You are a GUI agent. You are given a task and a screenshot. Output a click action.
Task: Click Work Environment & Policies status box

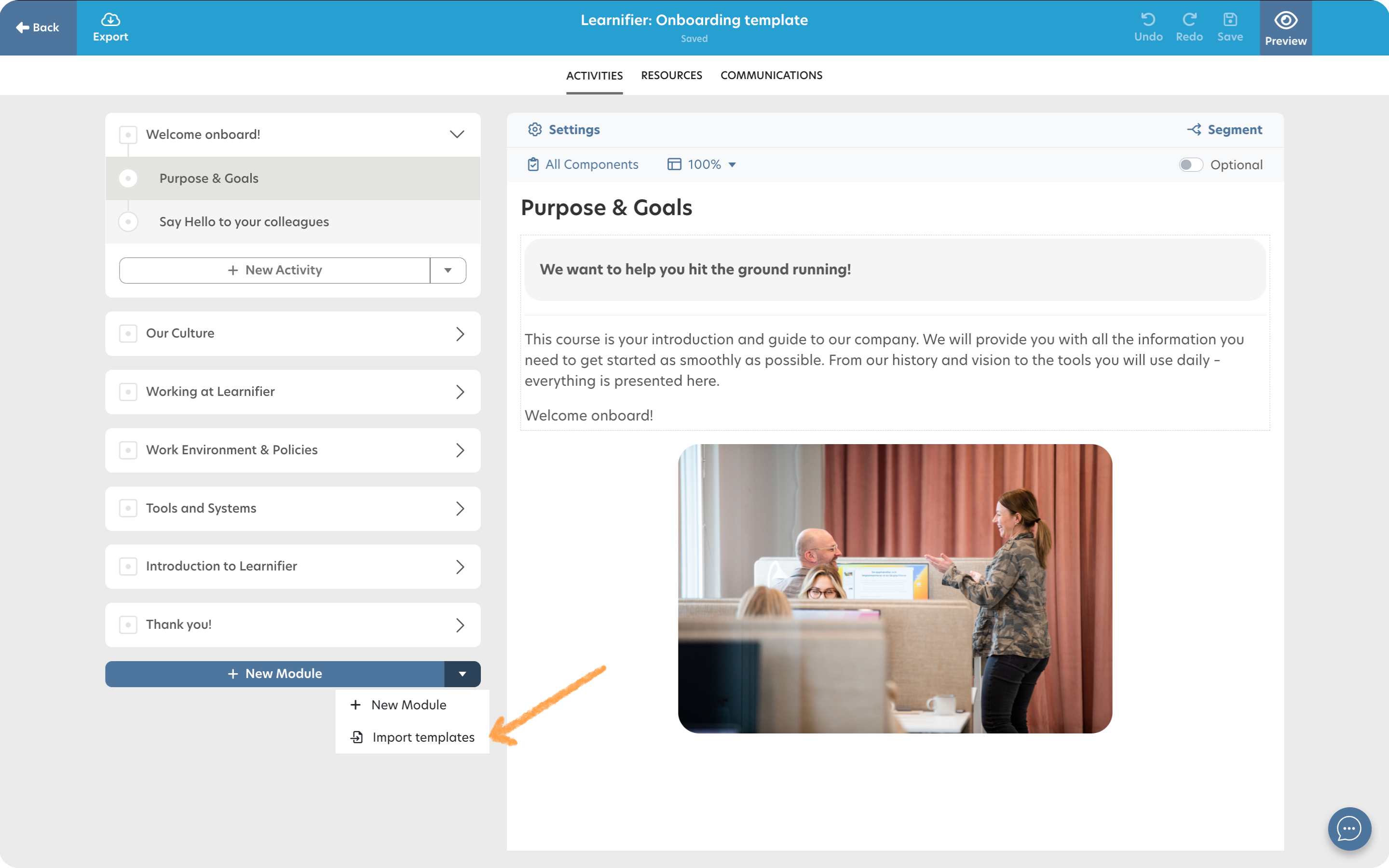click(128, 450)
